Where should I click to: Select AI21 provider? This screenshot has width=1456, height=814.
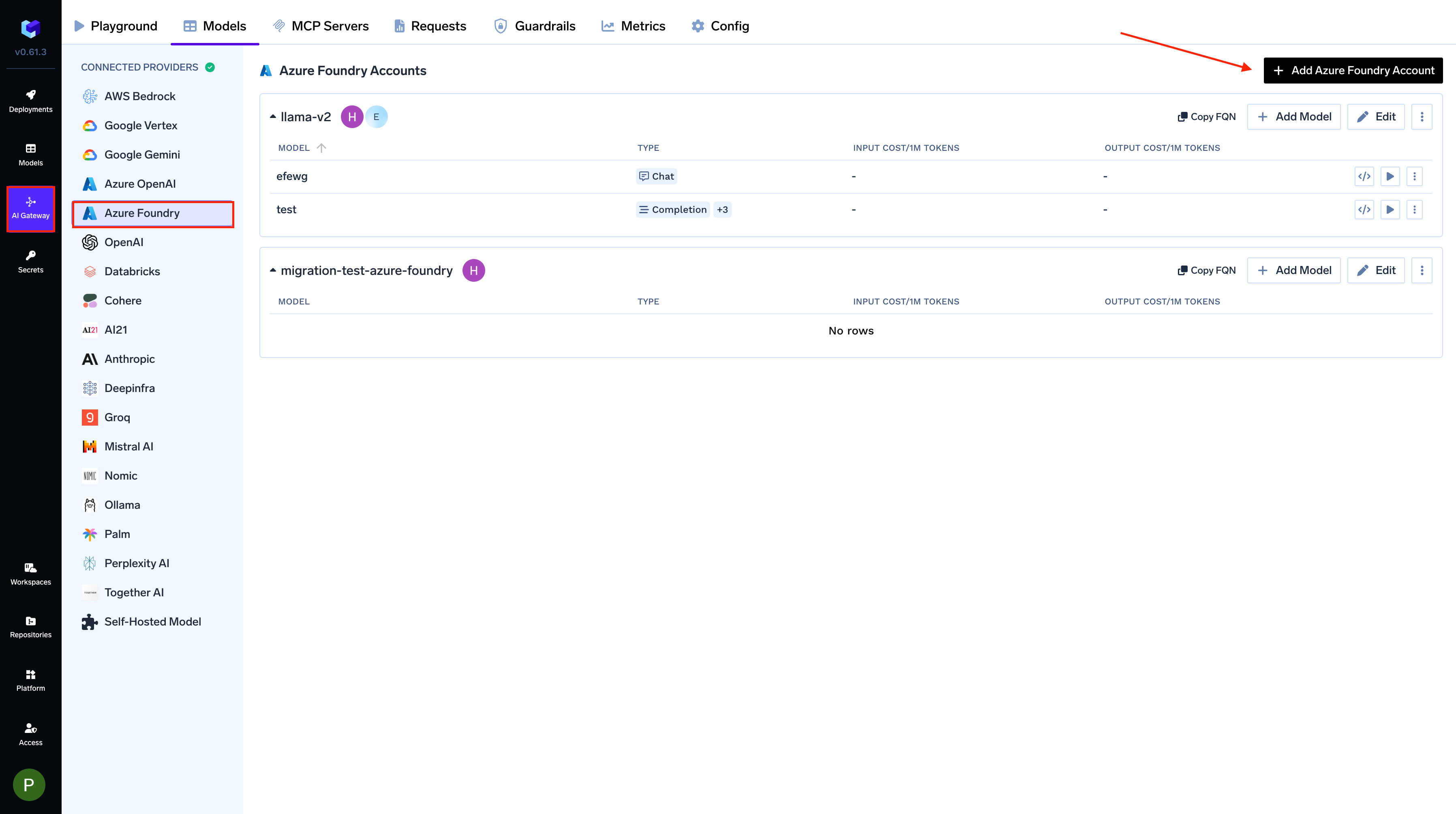pos(152,330)
